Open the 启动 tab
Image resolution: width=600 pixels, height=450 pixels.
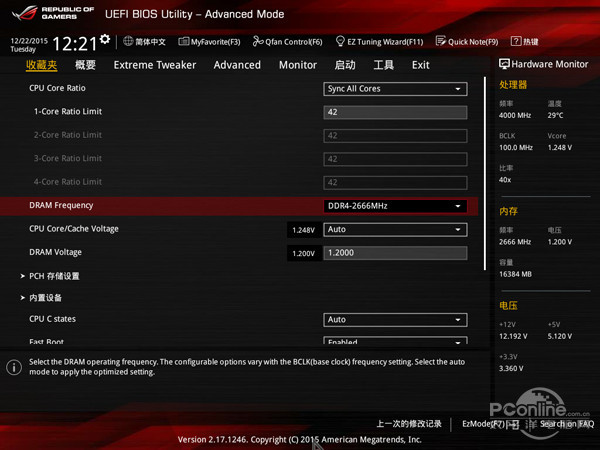click(x=345, y=65)
